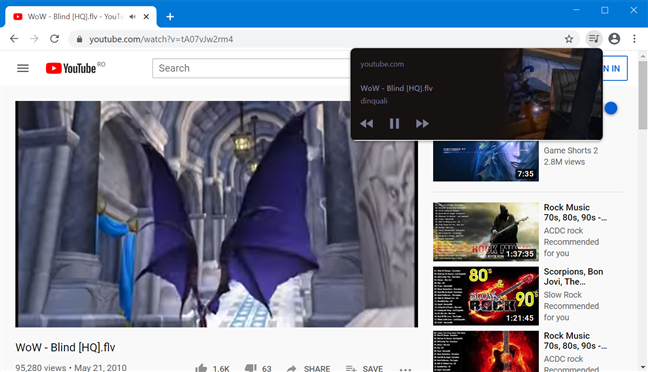Open YouTube hamburger guide menu
Screen dimensions: 648x372
[x=23, y=68]
